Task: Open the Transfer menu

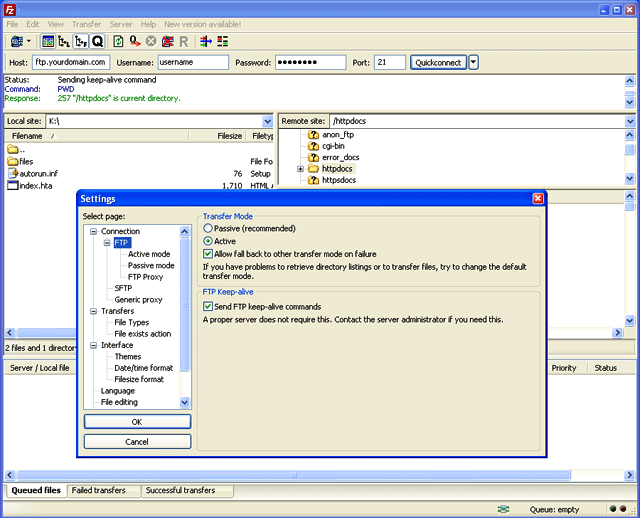Action: tap(86, 24)
